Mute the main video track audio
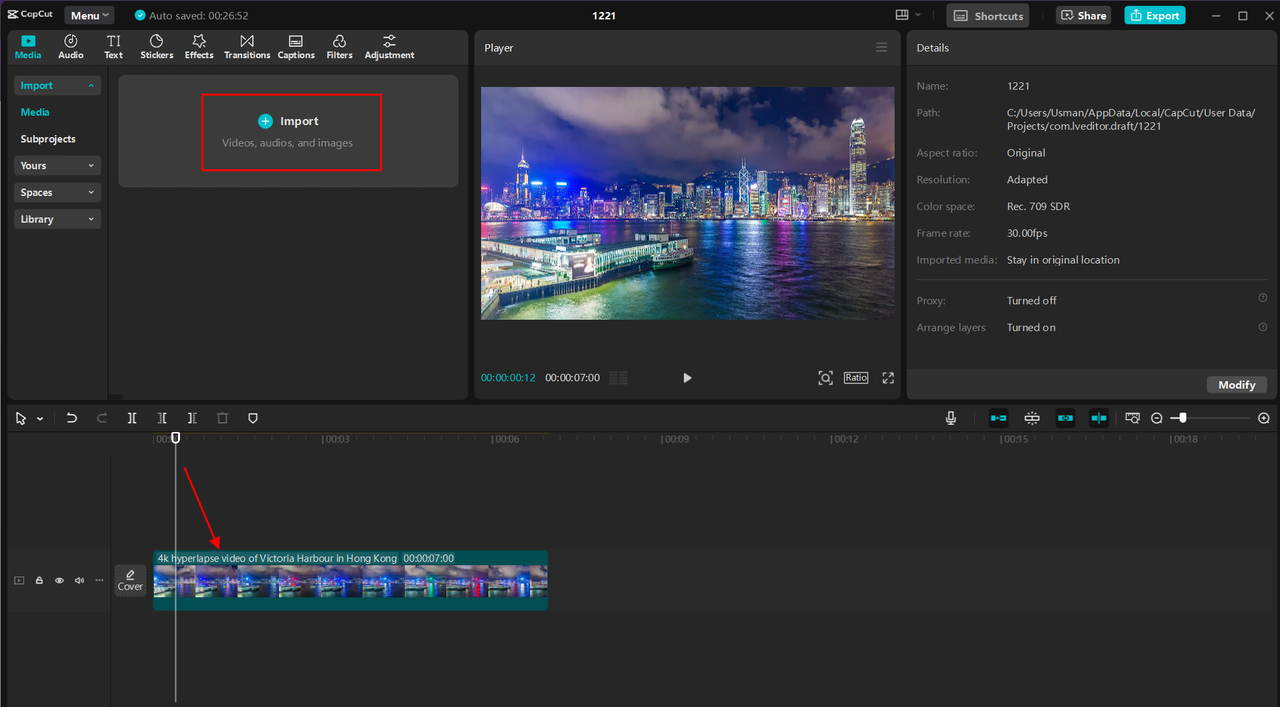This screenshot has width=1280, height=707. pyautogui.click(x=79, y=580)
